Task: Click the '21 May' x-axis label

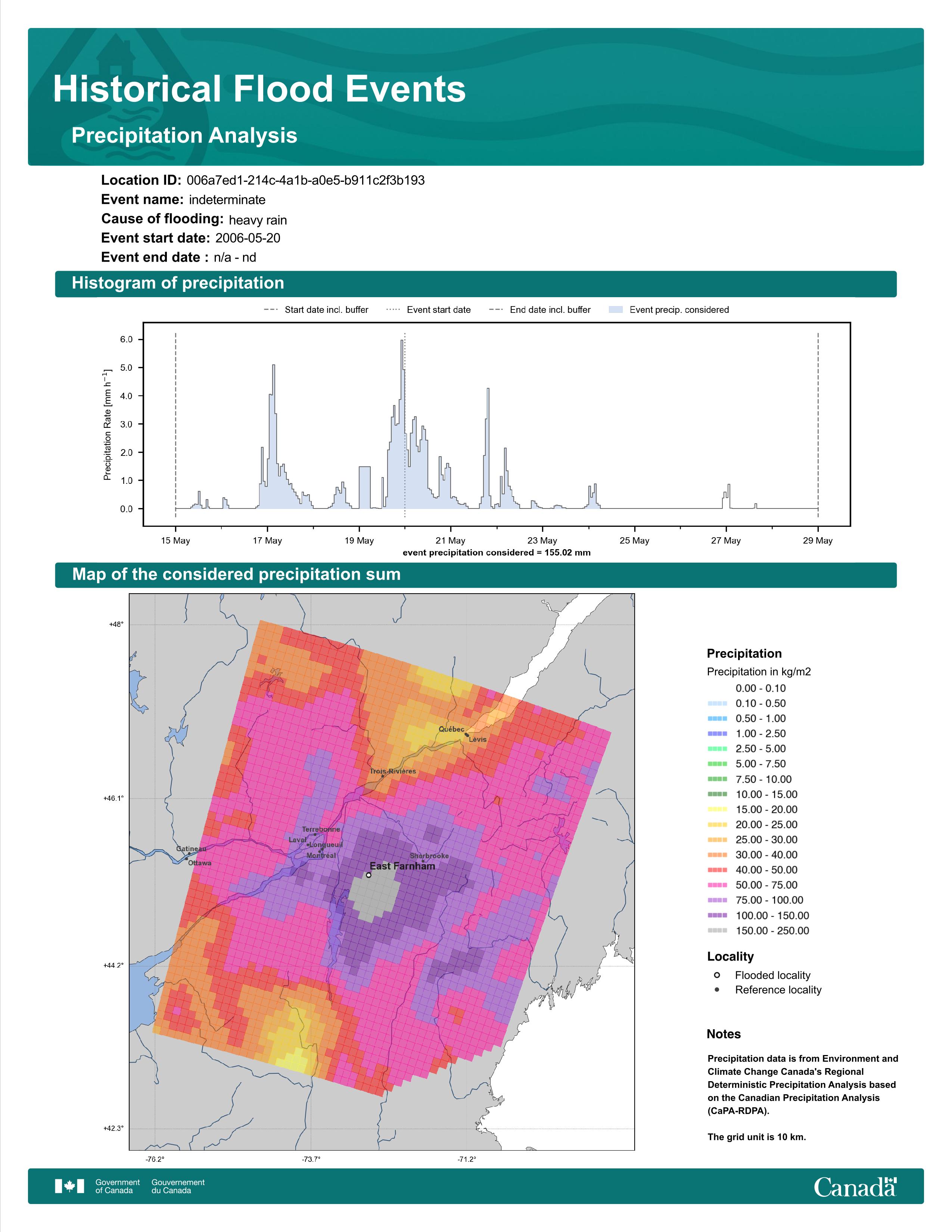Action: coord(451,541)
